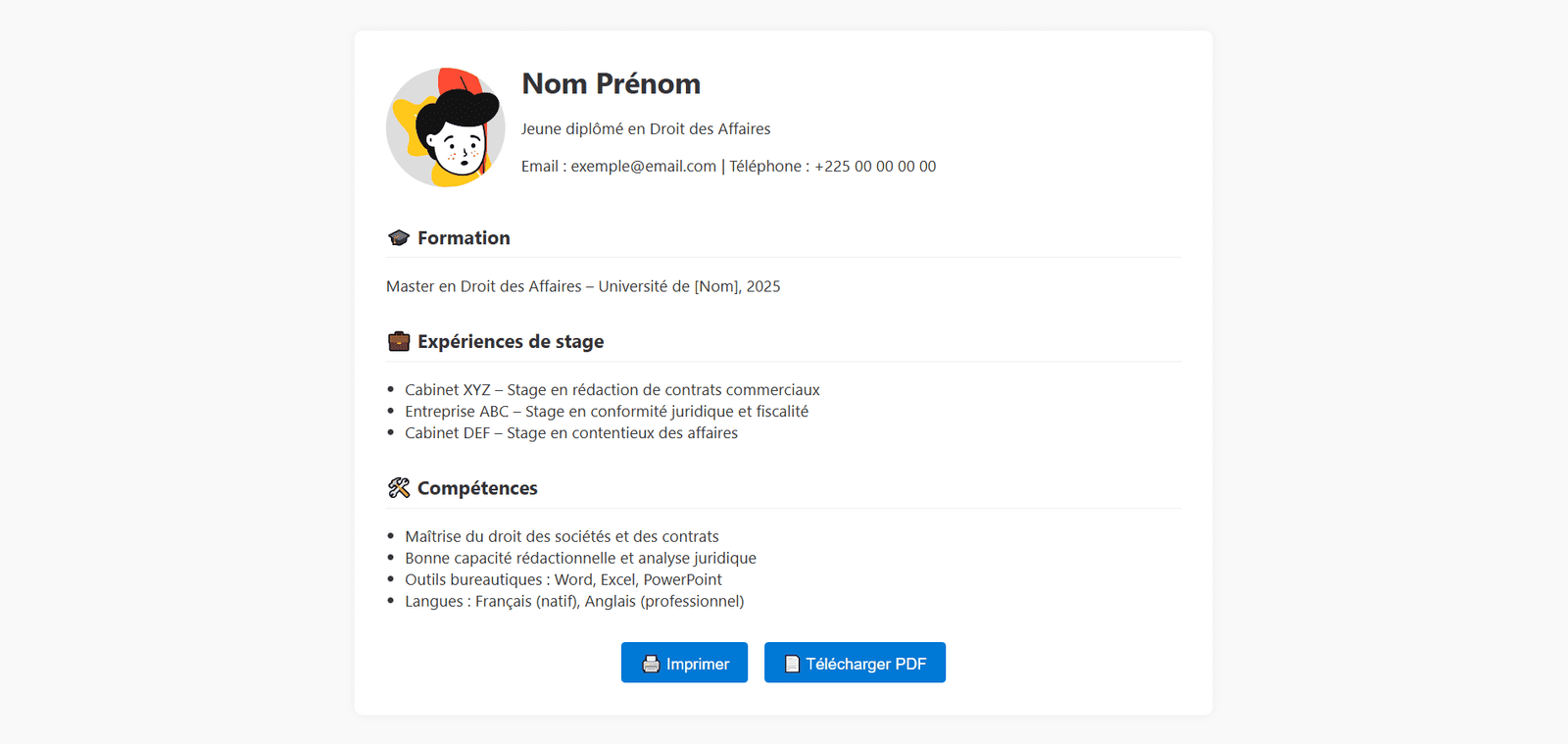Image resolution: width=1568 pixels, height=744 pixels.
Task: Click the profile avatar picture
Action: [446, 127]
